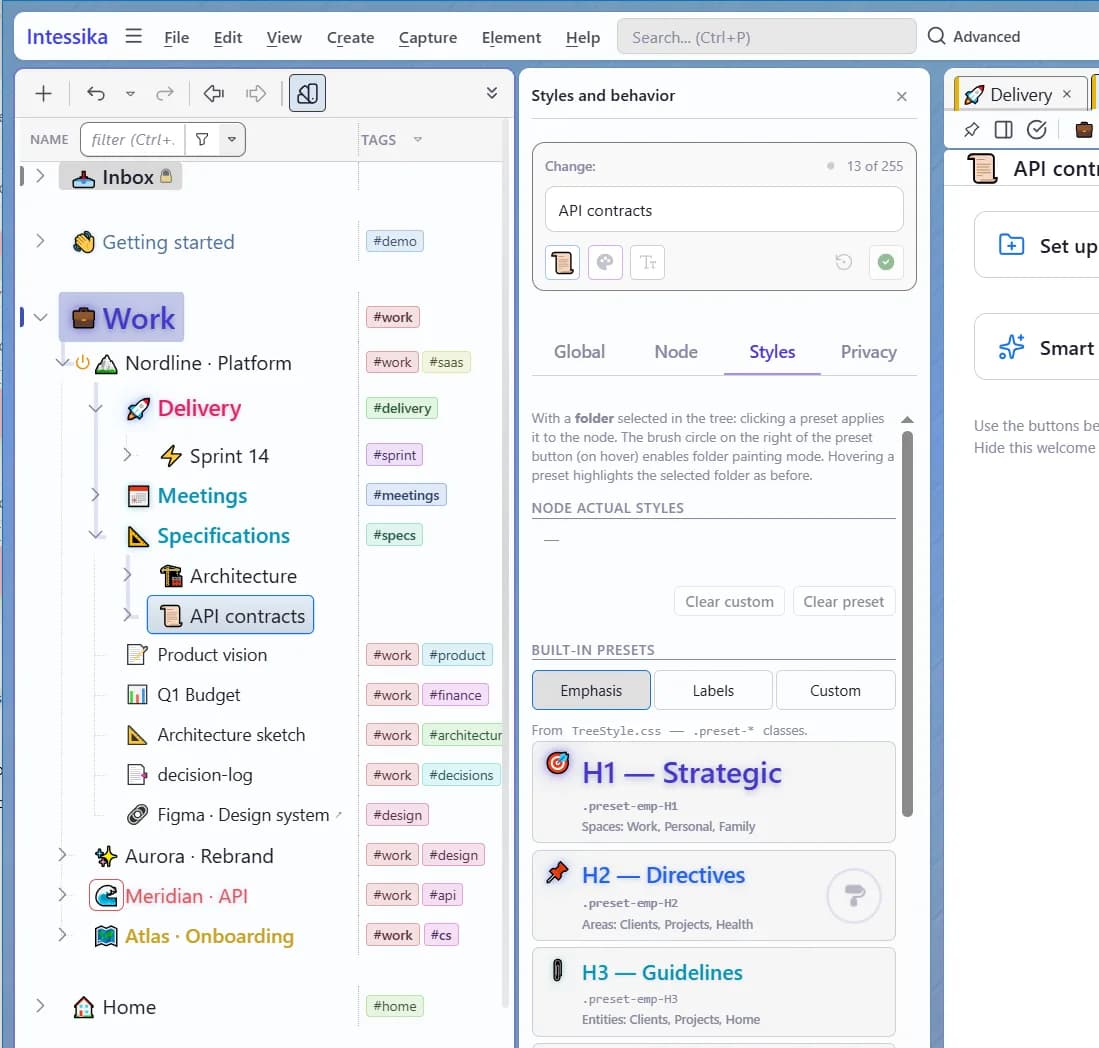Open the Capture menu

click(428, 37)
